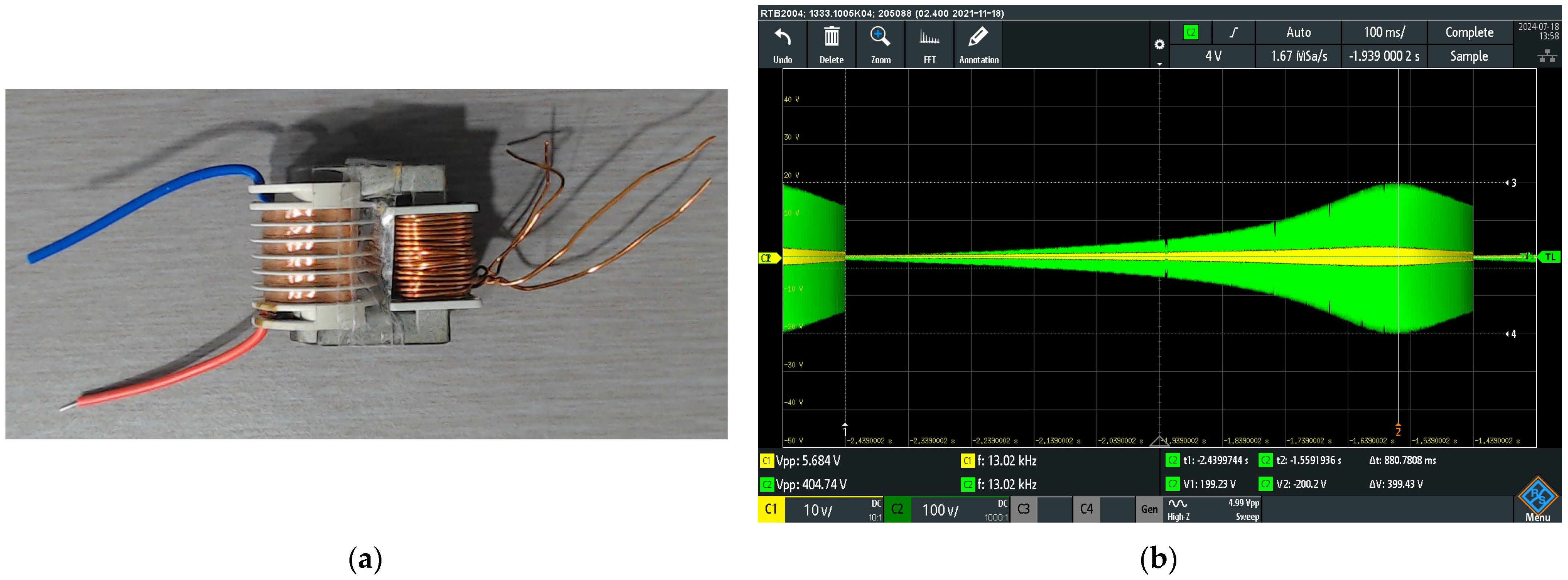Toggle channel C3 on
This screenshot has width=1568, height=580.
pyautogui.click(x=1024, y=509)
